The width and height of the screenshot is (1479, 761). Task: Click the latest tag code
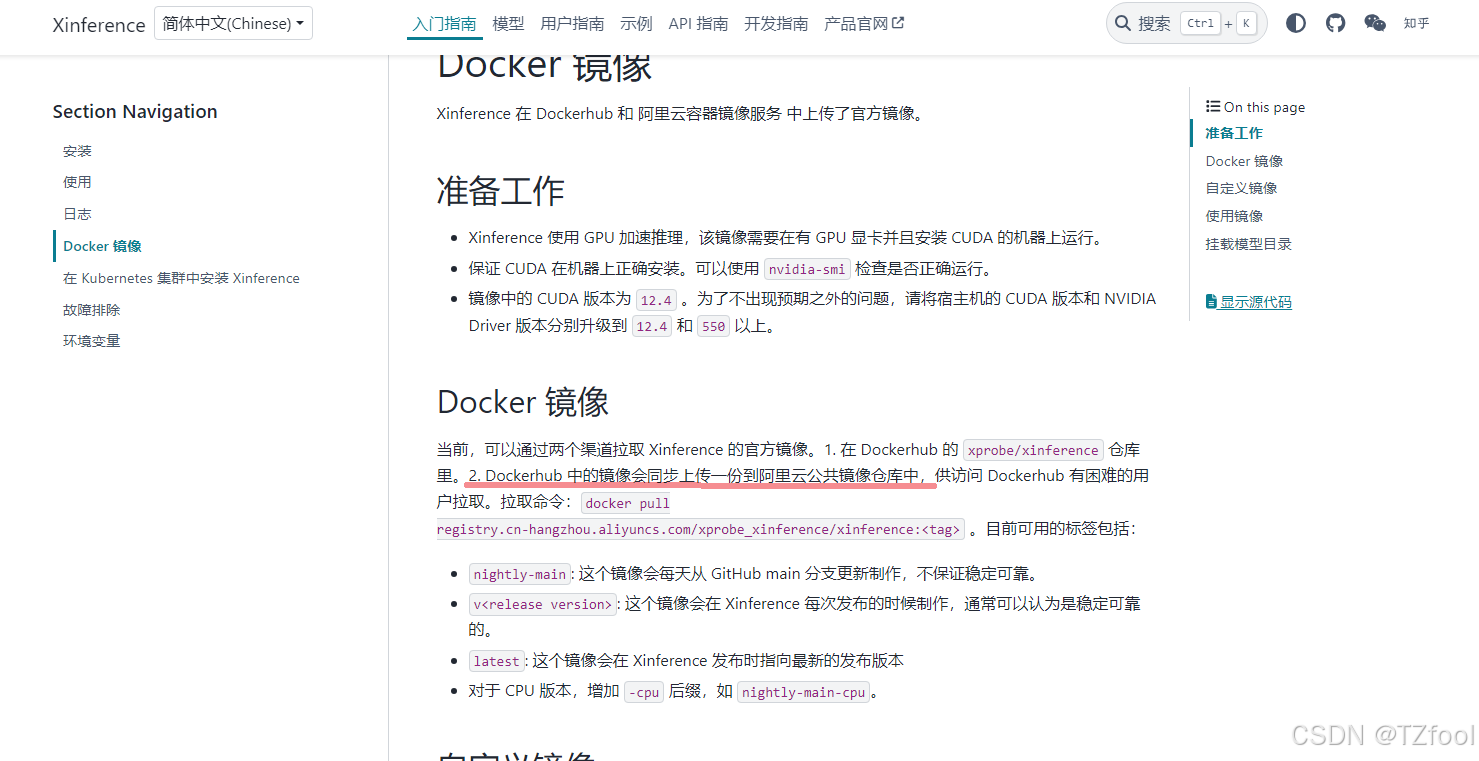[x=497, y=661]
